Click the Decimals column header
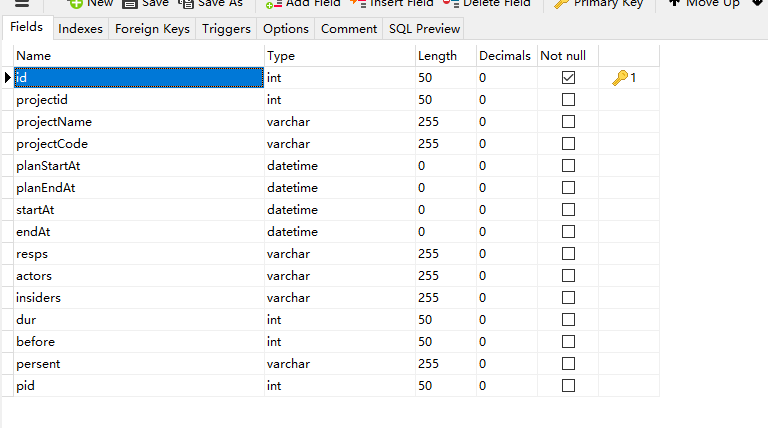The width and height of the screenshot is (768, 428). 507,56
